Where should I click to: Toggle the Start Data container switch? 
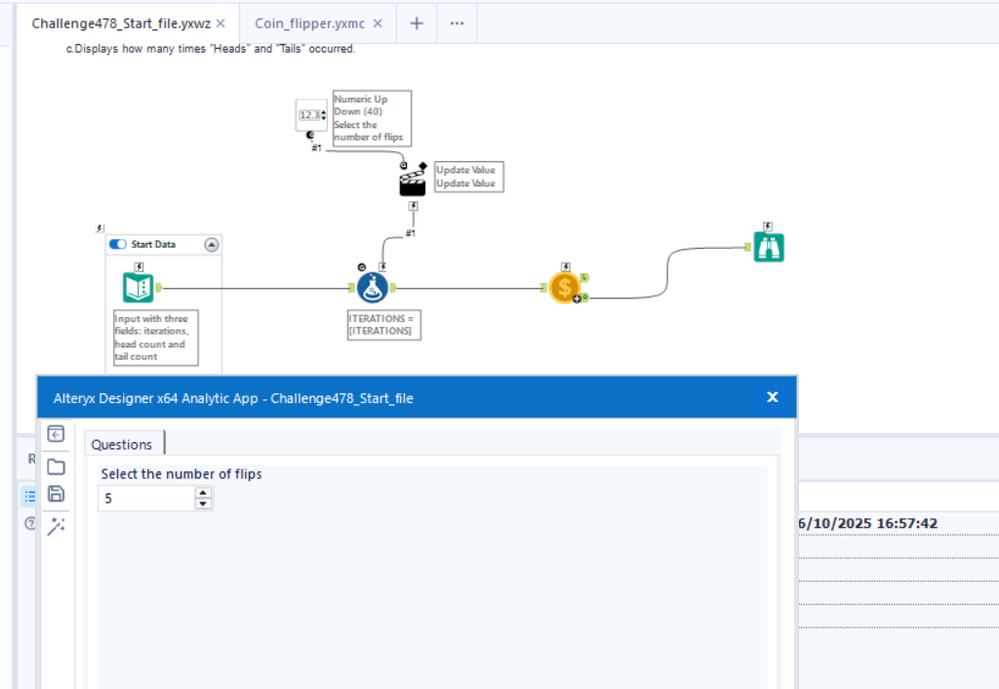[118, 244]
